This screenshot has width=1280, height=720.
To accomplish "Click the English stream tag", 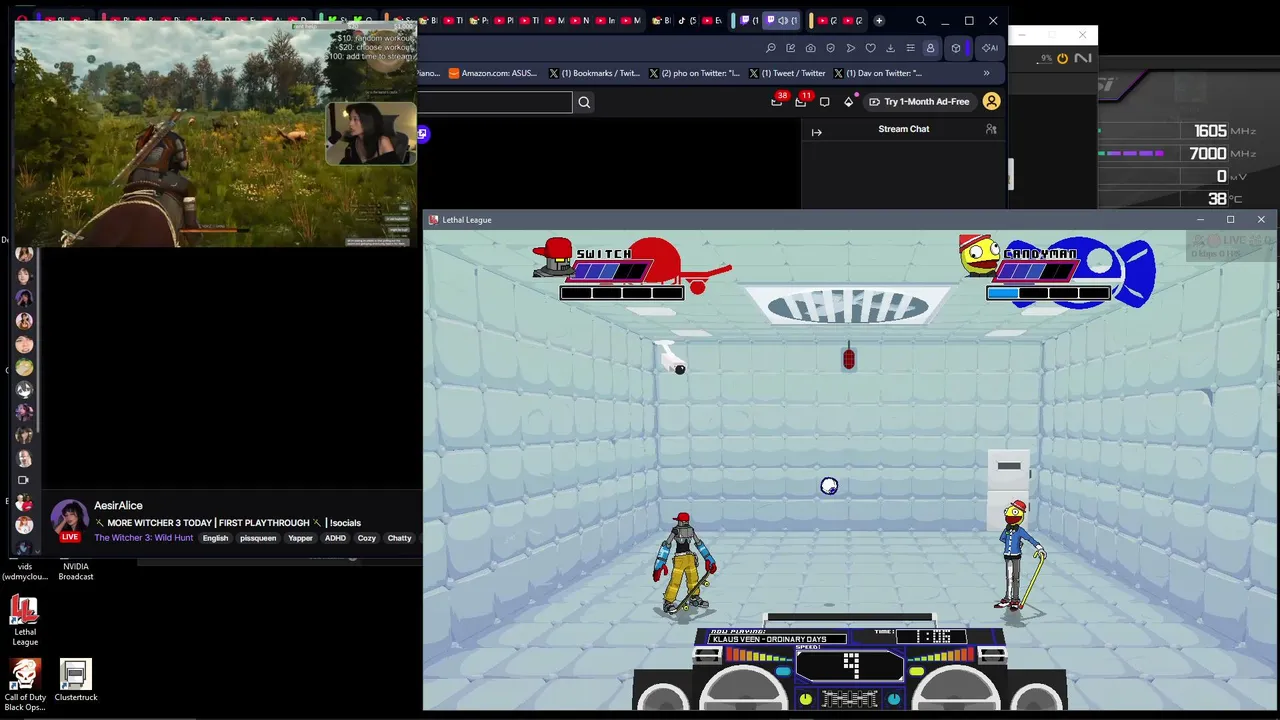I will [x=215, y=538].
